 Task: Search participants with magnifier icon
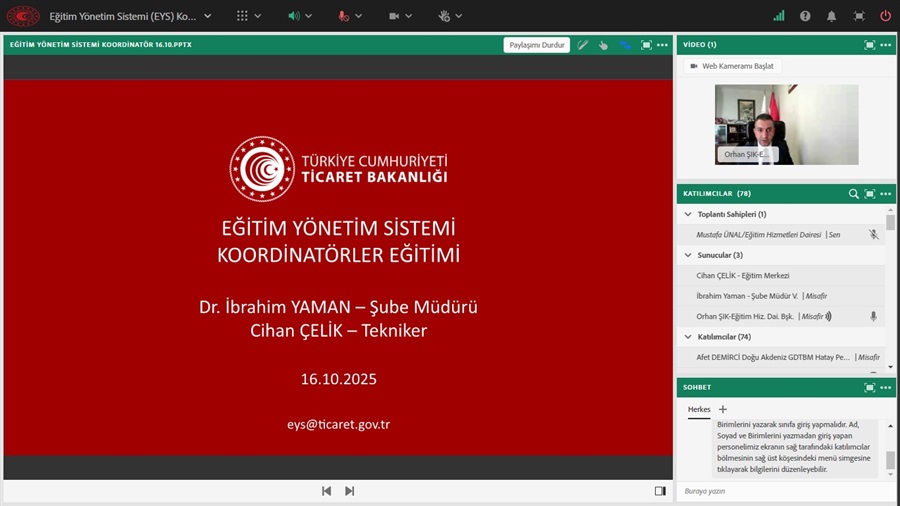[x=853, y=193]
